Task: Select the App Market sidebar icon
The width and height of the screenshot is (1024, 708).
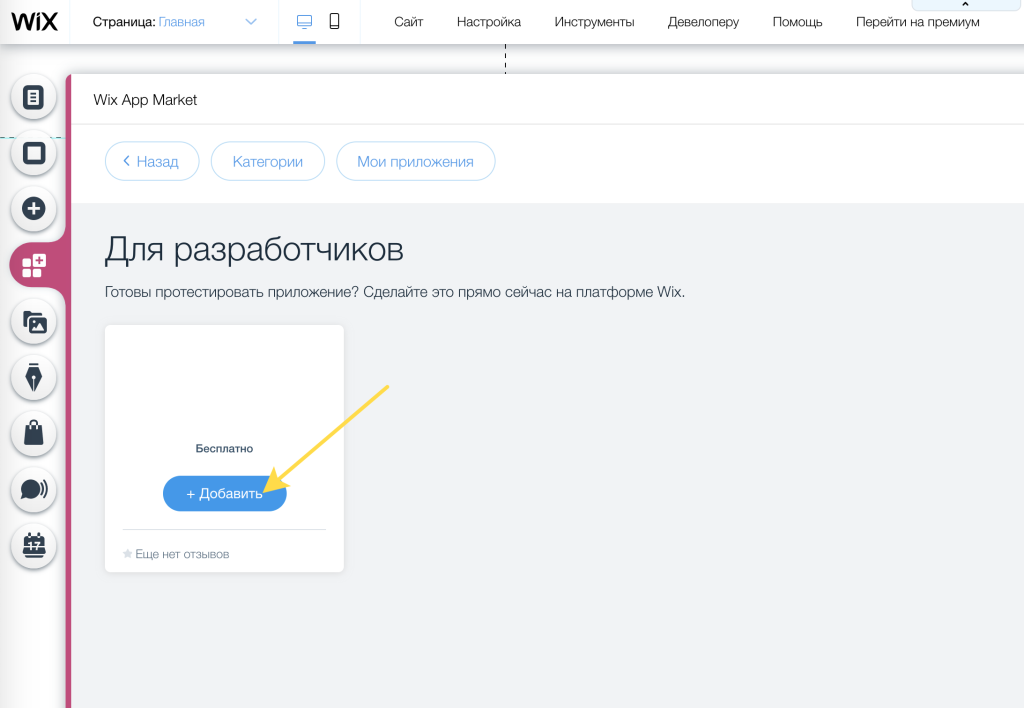Action: point(34,265)
